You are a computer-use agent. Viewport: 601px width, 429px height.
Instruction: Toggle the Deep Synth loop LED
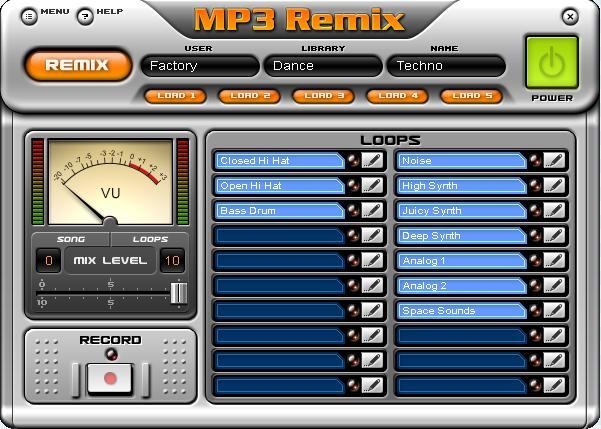click(535, 235)
